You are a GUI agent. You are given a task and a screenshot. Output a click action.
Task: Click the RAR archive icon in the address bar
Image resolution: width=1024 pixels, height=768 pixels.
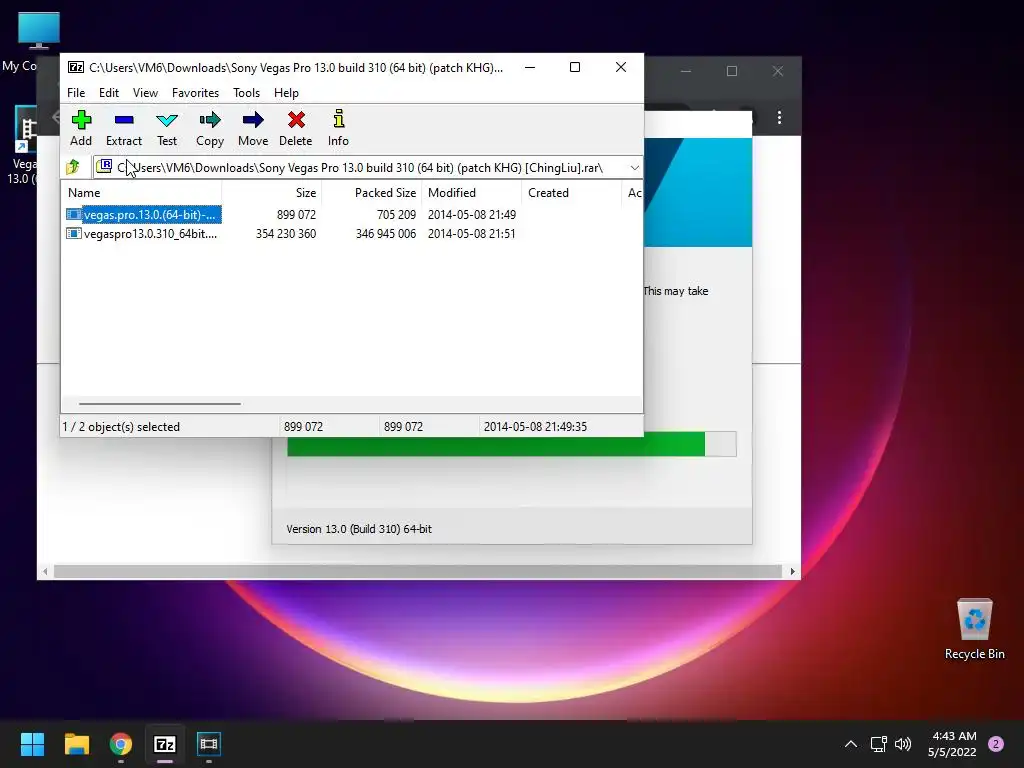pos(104,167)
